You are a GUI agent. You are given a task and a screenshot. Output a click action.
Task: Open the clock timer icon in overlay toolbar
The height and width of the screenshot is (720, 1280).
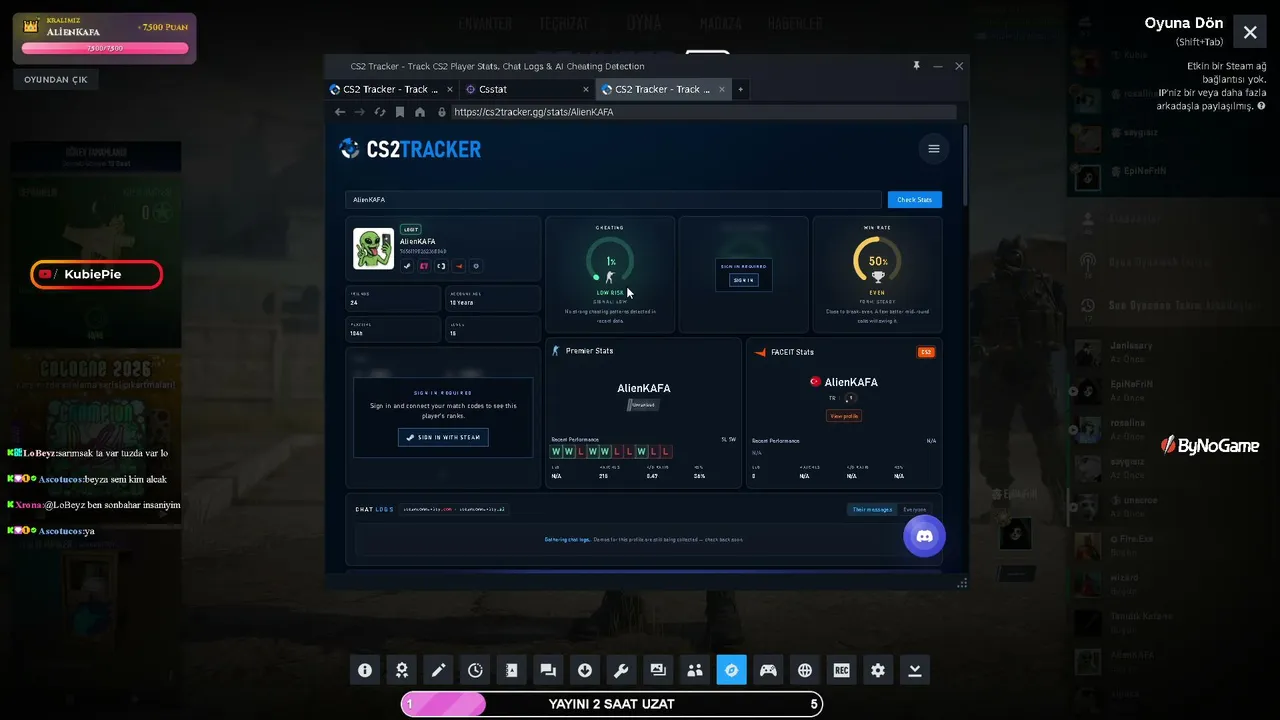475,670
